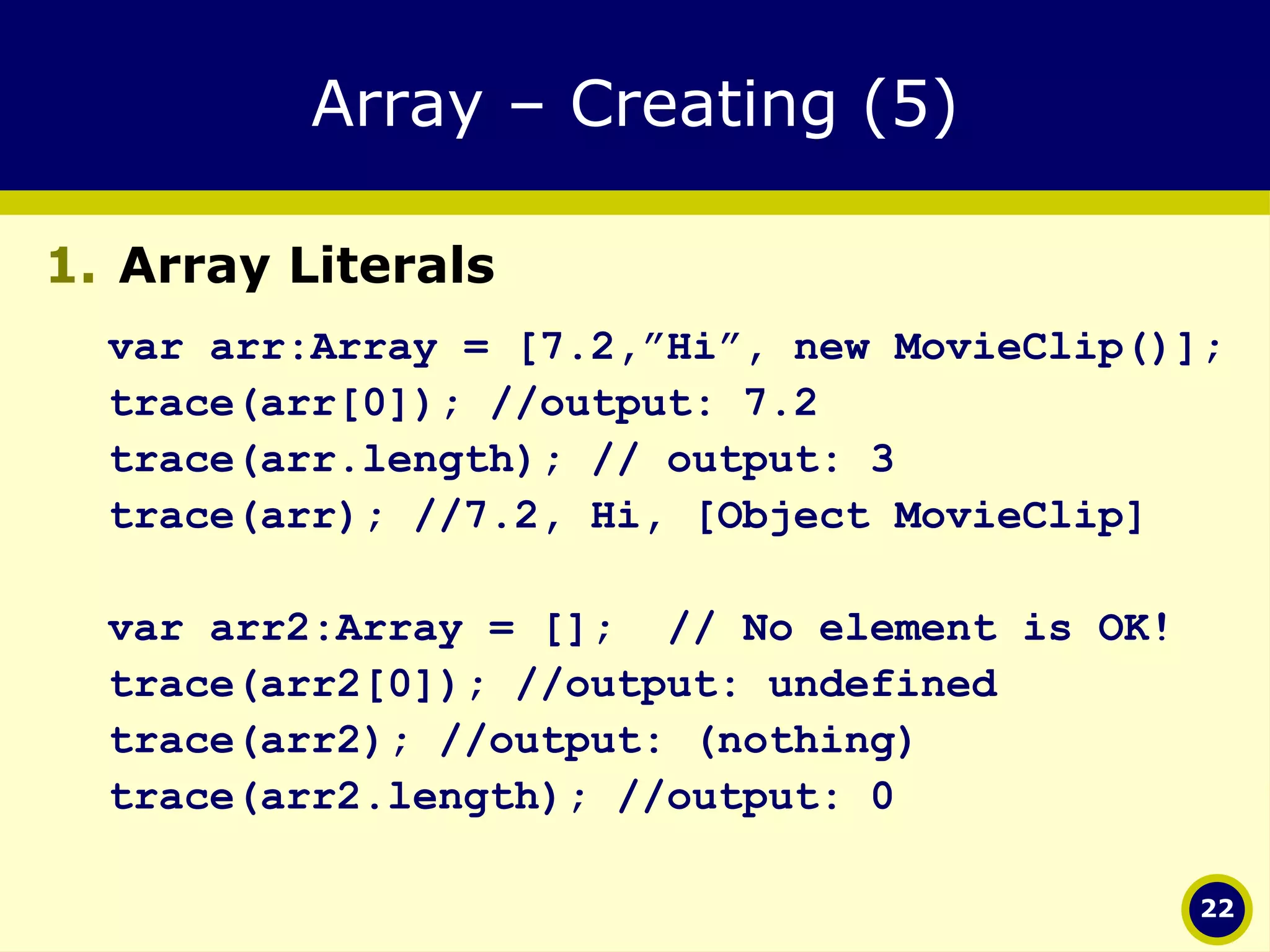Click the line "trace(arr); //7.2, Hi, [Object MovieClip]"
The image size is (1270, 952).
tap(626, 516)
